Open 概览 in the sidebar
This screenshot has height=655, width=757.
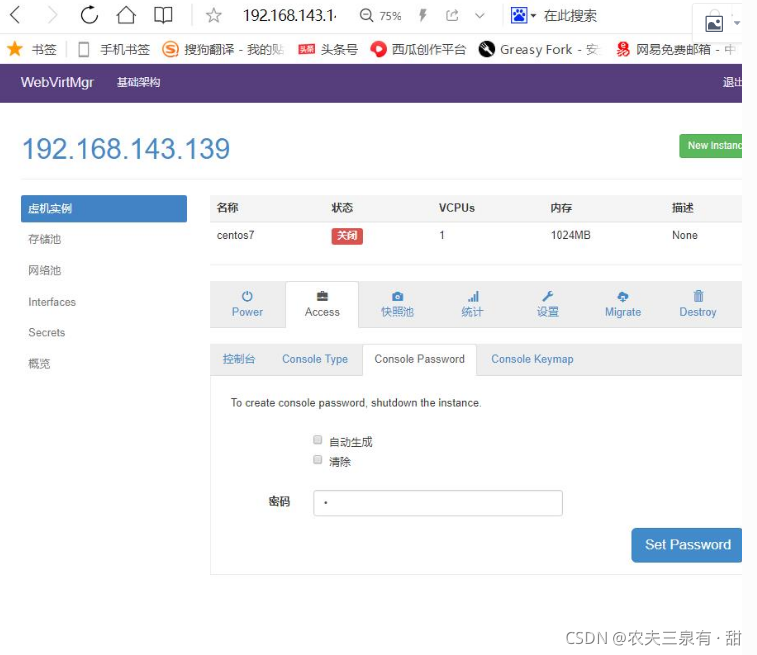(x=39, y=363)
